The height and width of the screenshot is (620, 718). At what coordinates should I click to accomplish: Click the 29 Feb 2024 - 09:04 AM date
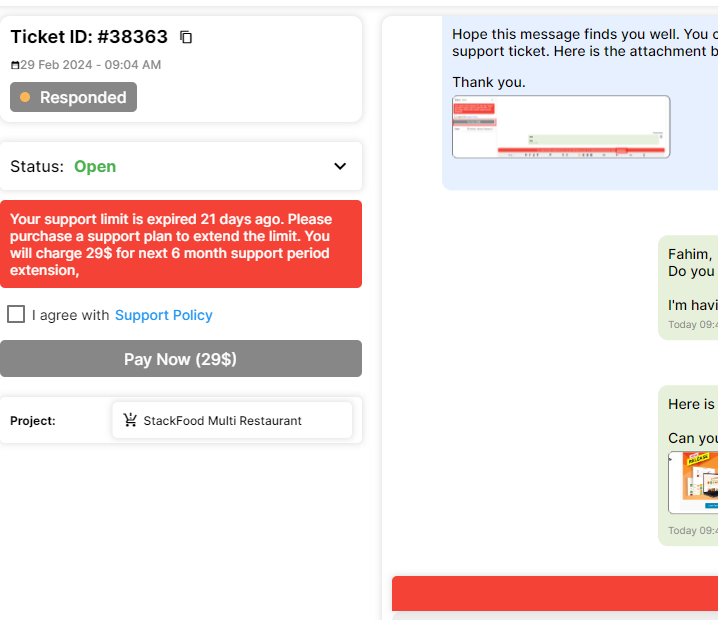[90, 65]
